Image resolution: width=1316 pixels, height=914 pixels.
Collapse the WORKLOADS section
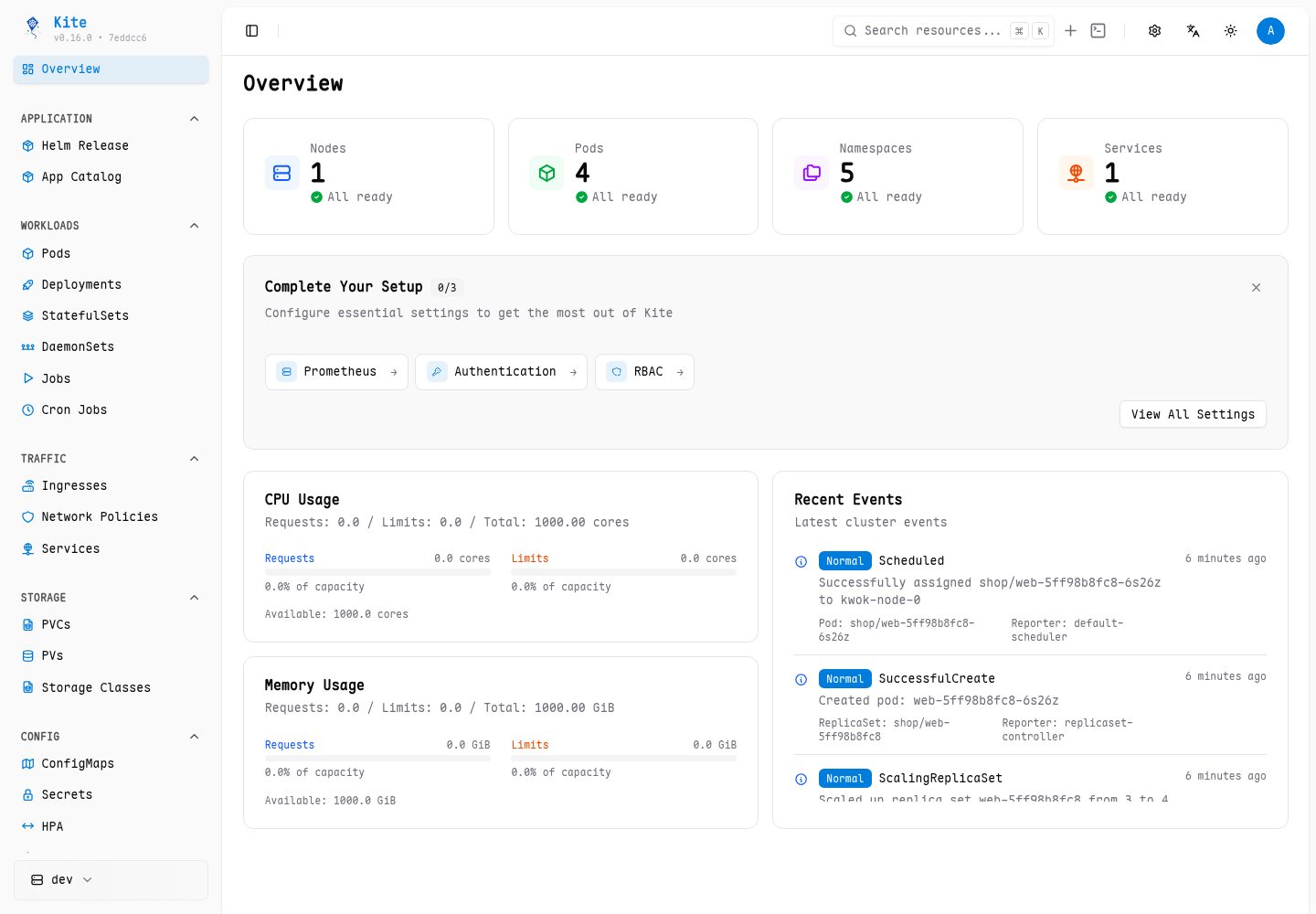[x=194, y=226]
